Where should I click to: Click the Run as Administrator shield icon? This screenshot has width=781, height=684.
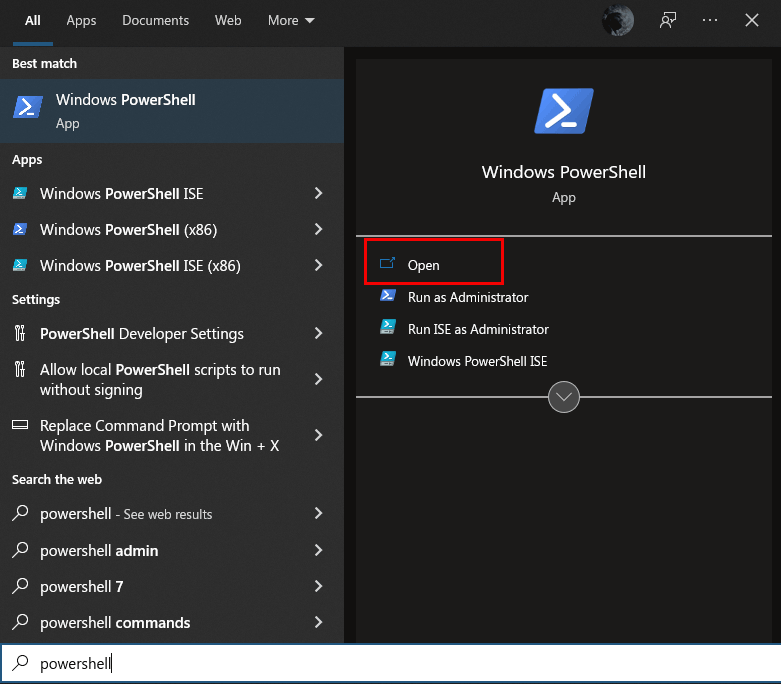(x=388, y=295)
